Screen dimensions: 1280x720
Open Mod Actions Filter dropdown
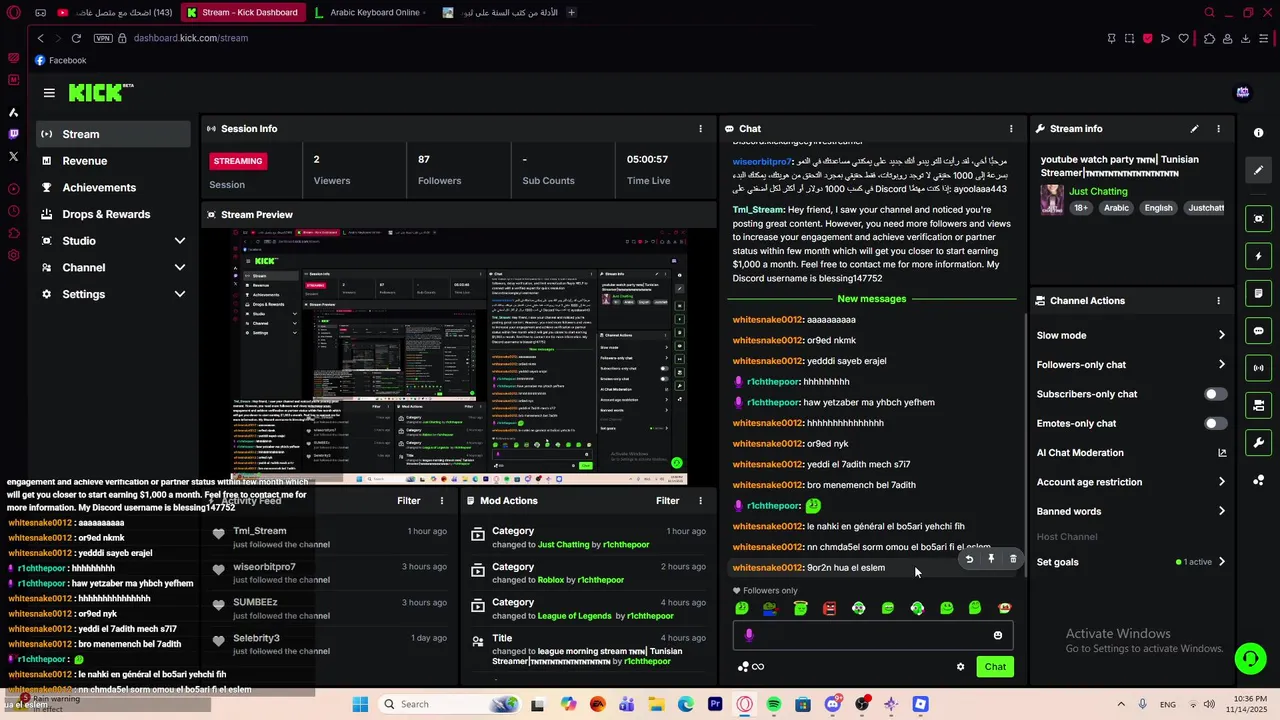coord(667,501)
